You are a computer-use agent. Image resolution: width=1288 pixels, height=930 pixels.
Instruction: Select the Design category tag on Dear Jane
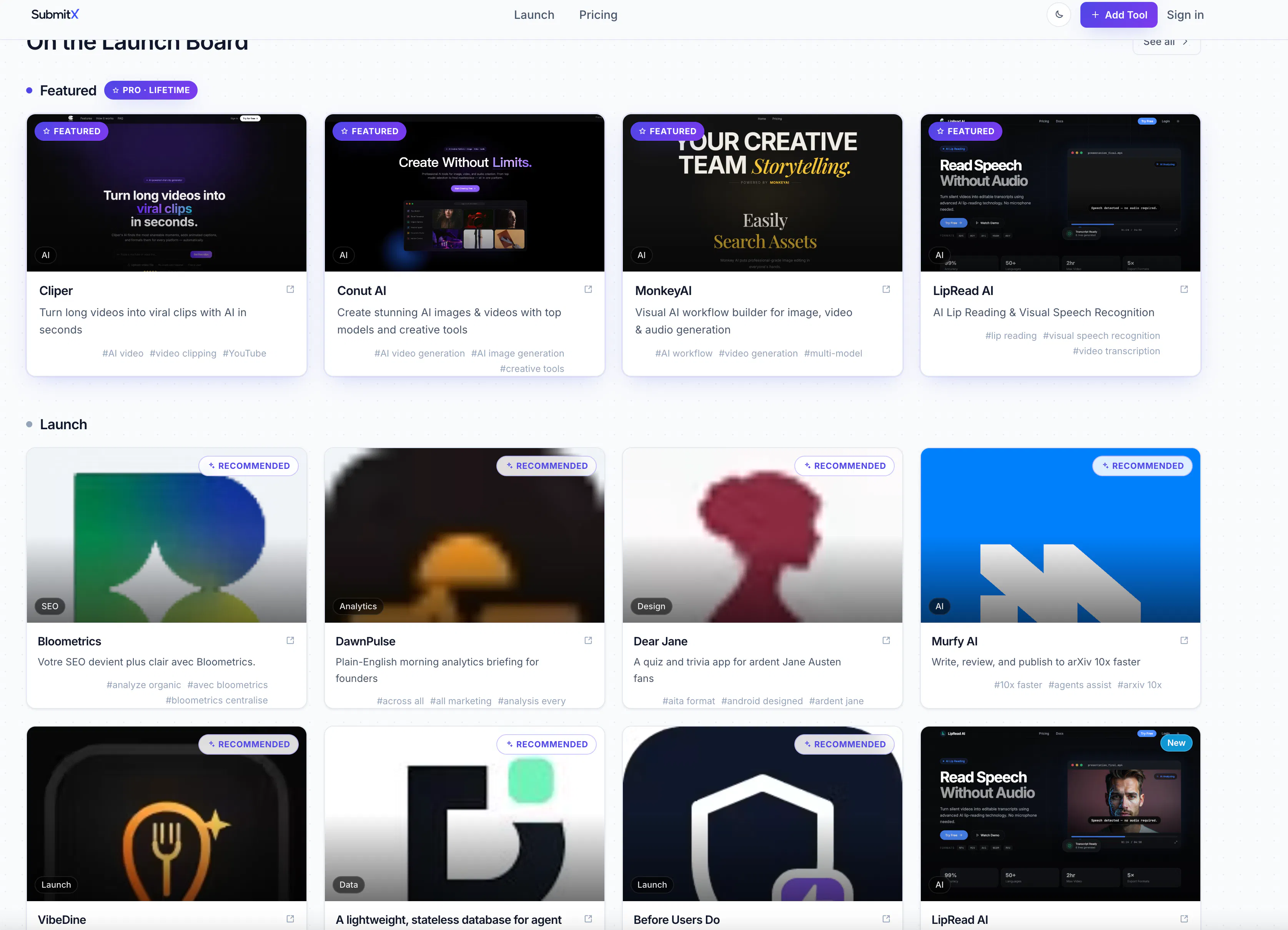click(651, 606)
